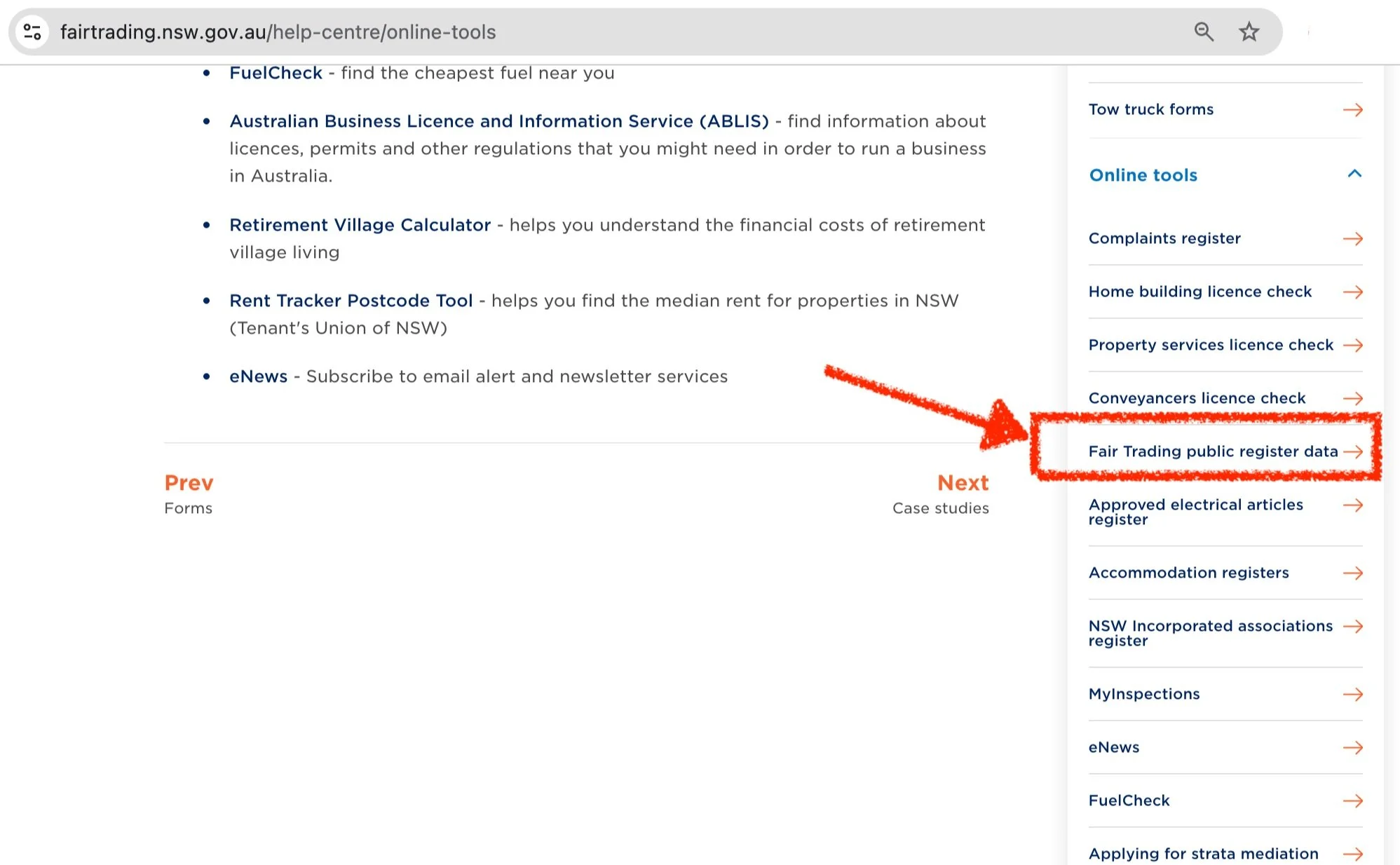The height and width of the screenshot is (865, 1400).
Task: Open Home building licence check
Action: [x=1199, y=292]
